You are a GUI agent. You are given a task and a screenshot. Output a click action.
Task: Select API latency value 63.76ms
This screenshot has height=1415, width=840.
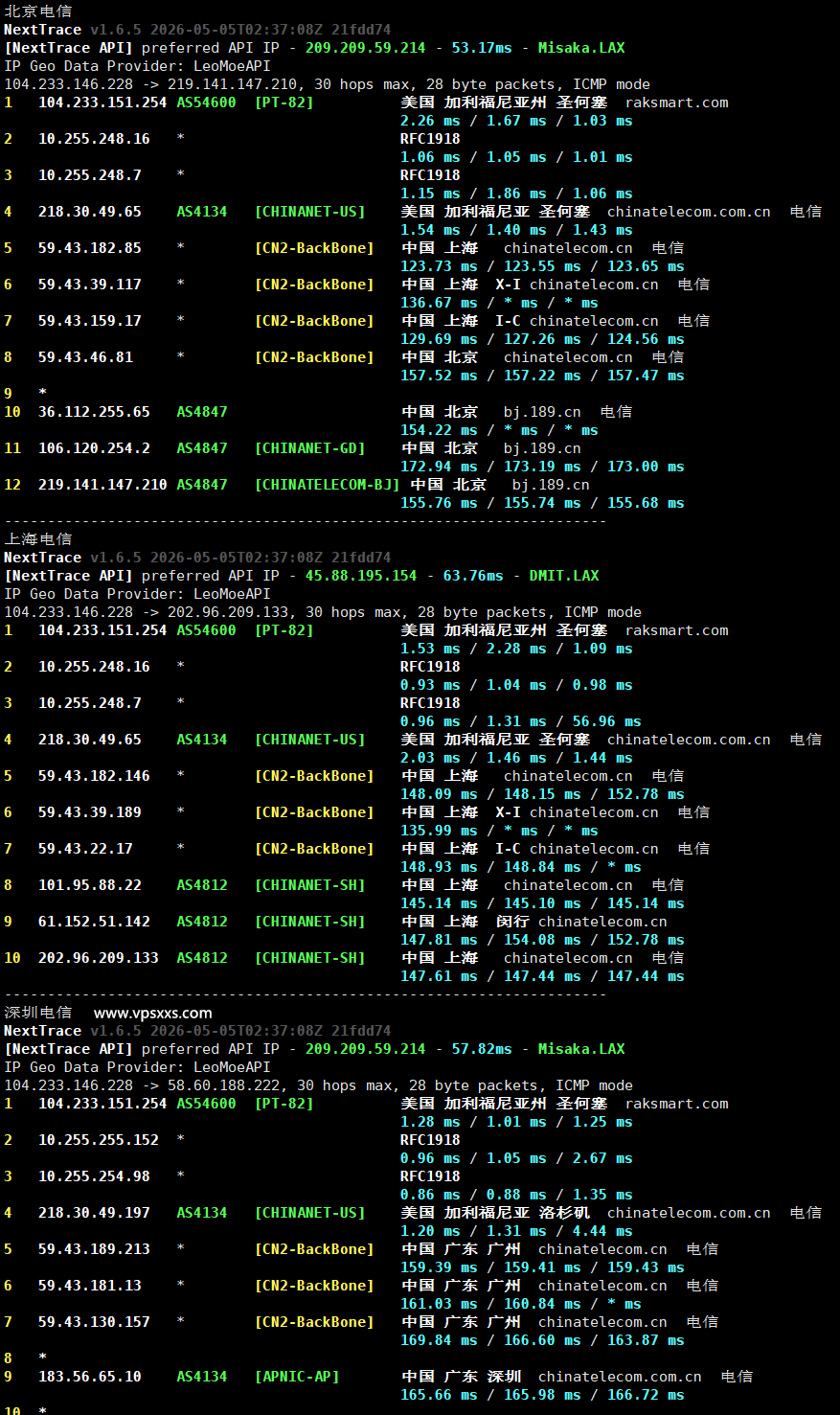(x=473, y=576)
